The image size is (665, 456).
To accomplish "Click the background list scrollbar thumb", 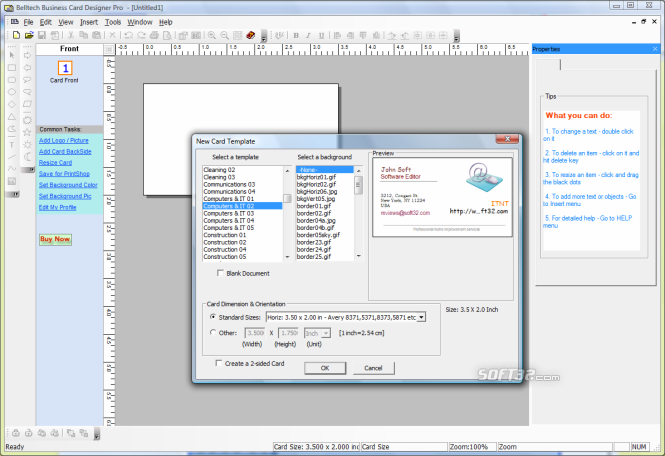I will point(358,185).
